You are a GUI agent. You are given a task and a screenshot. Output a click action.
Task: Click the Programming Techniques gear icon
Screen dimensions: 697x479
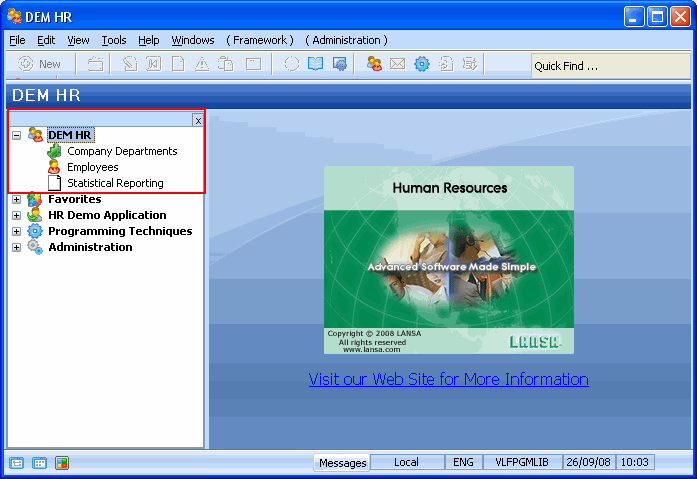tap(35, 231)
